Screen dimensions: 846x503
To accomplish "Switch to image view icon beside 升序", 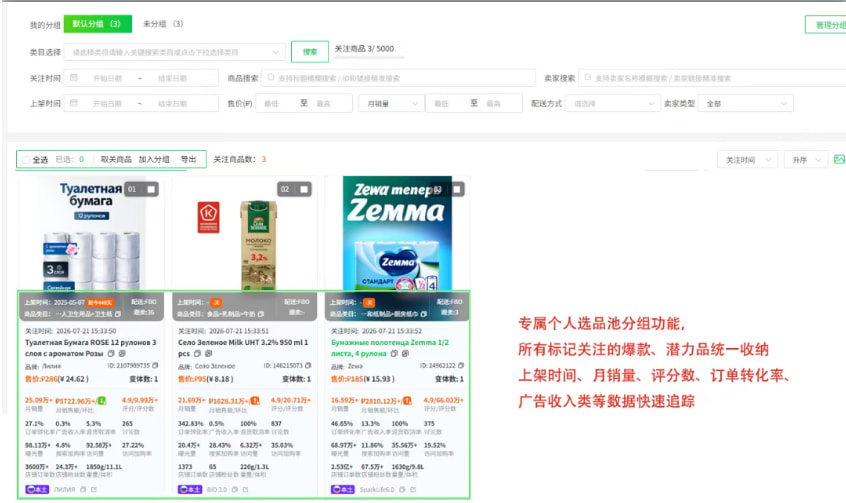I will (839, 159).
